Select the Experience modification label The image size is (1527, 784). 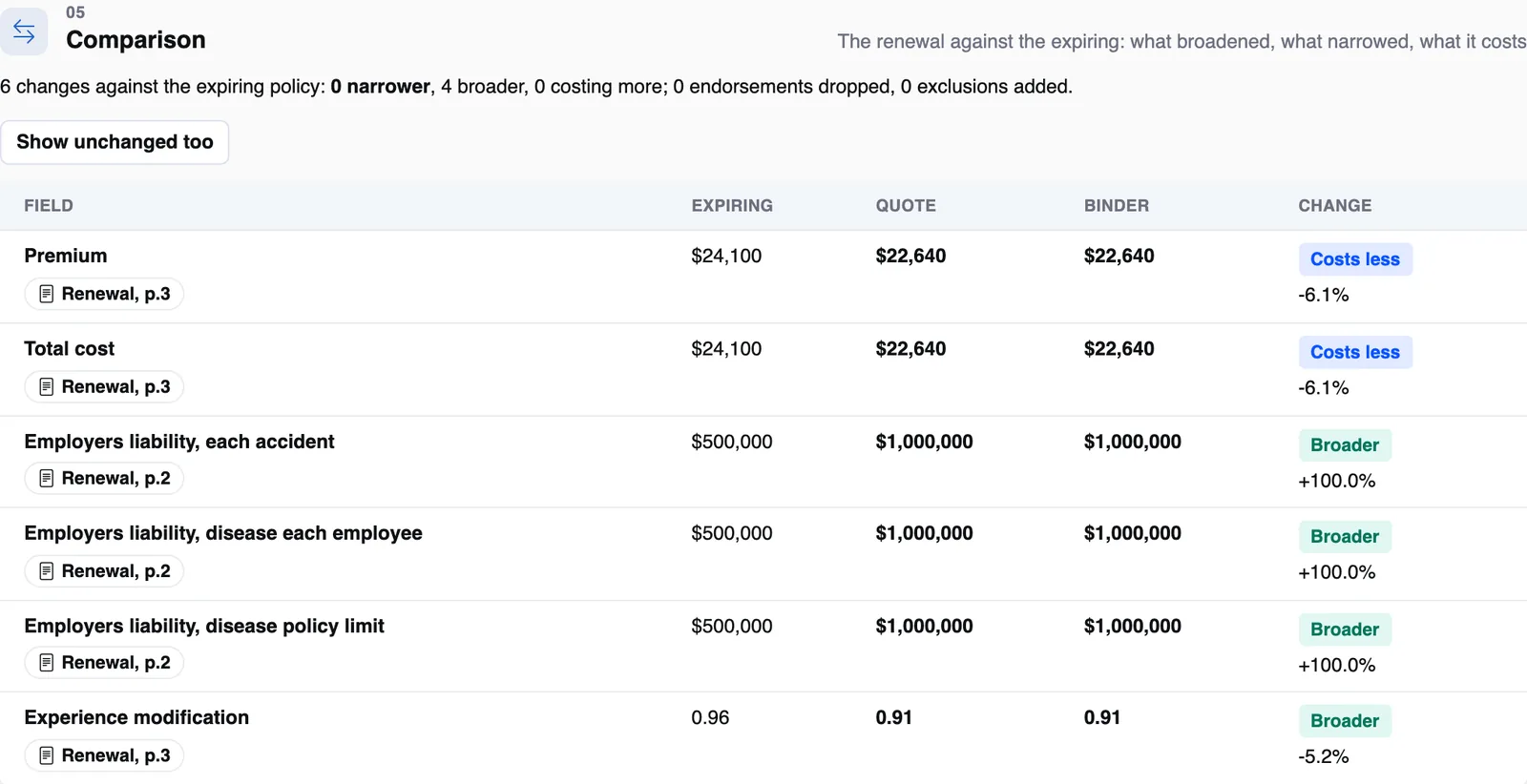click(x=136, y=717)
